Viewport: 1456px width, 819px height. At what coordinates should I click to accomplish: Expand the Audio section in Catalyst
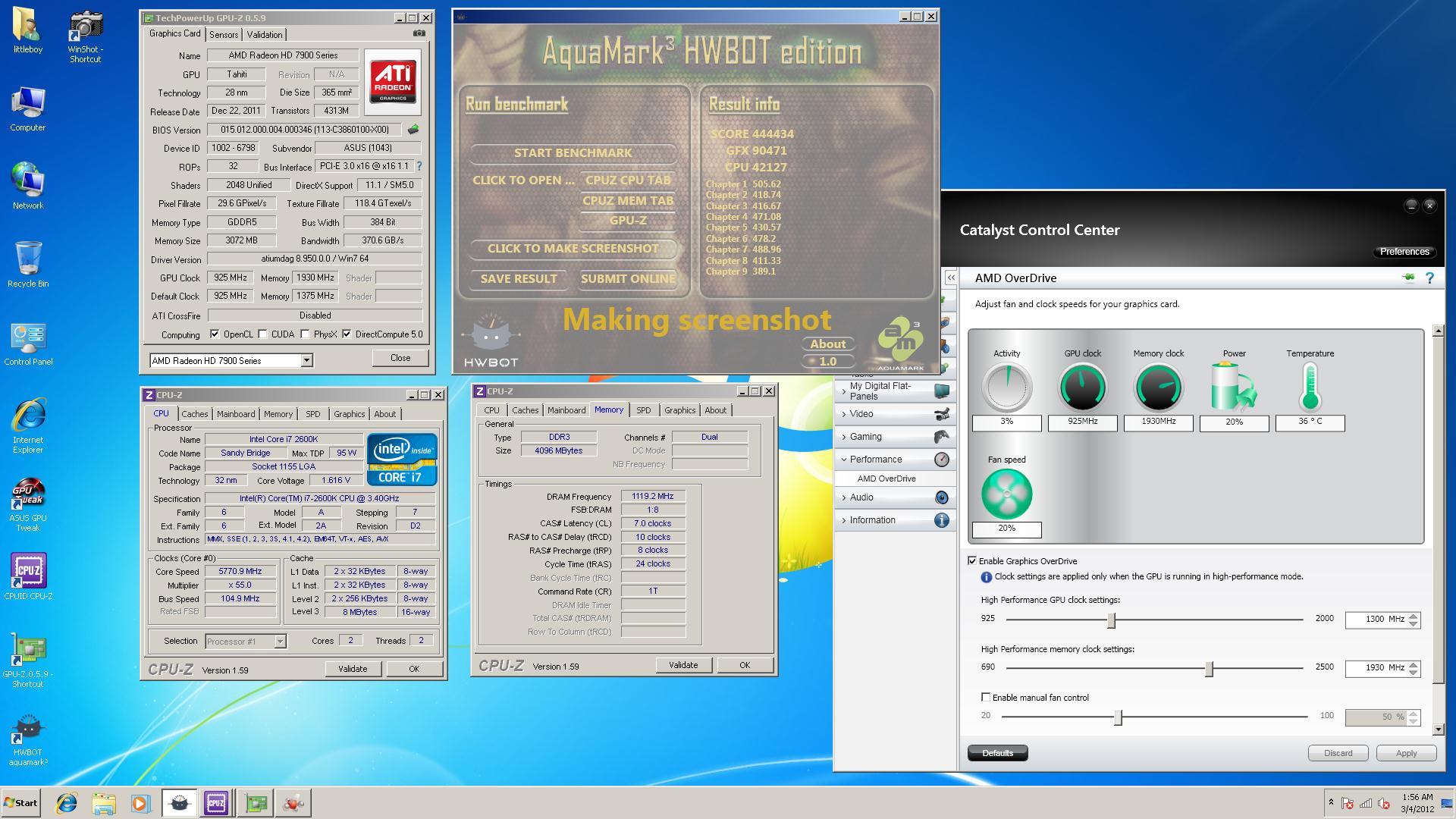895,497
